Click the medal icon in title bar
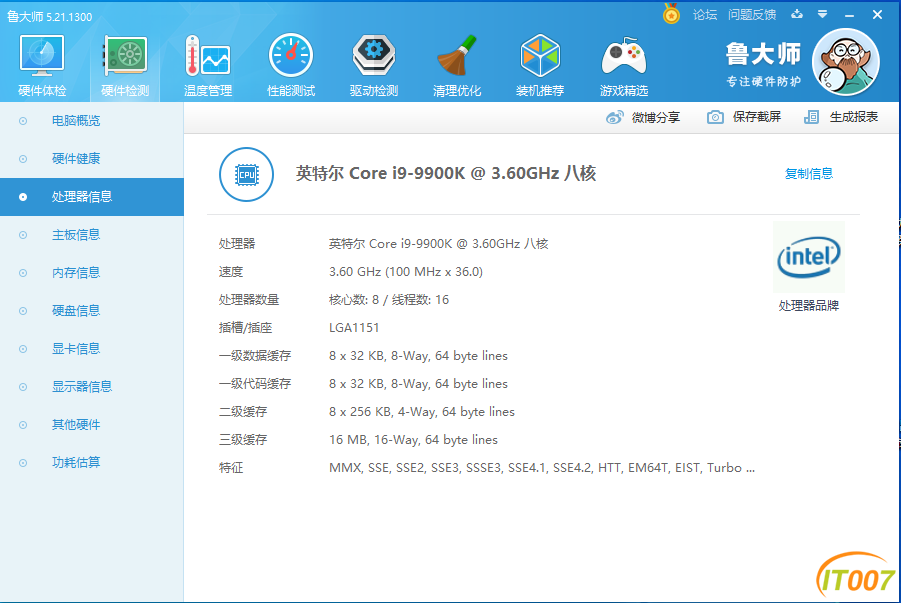The width and height of the screenshot is (901, 603). (x=671, y=13)
